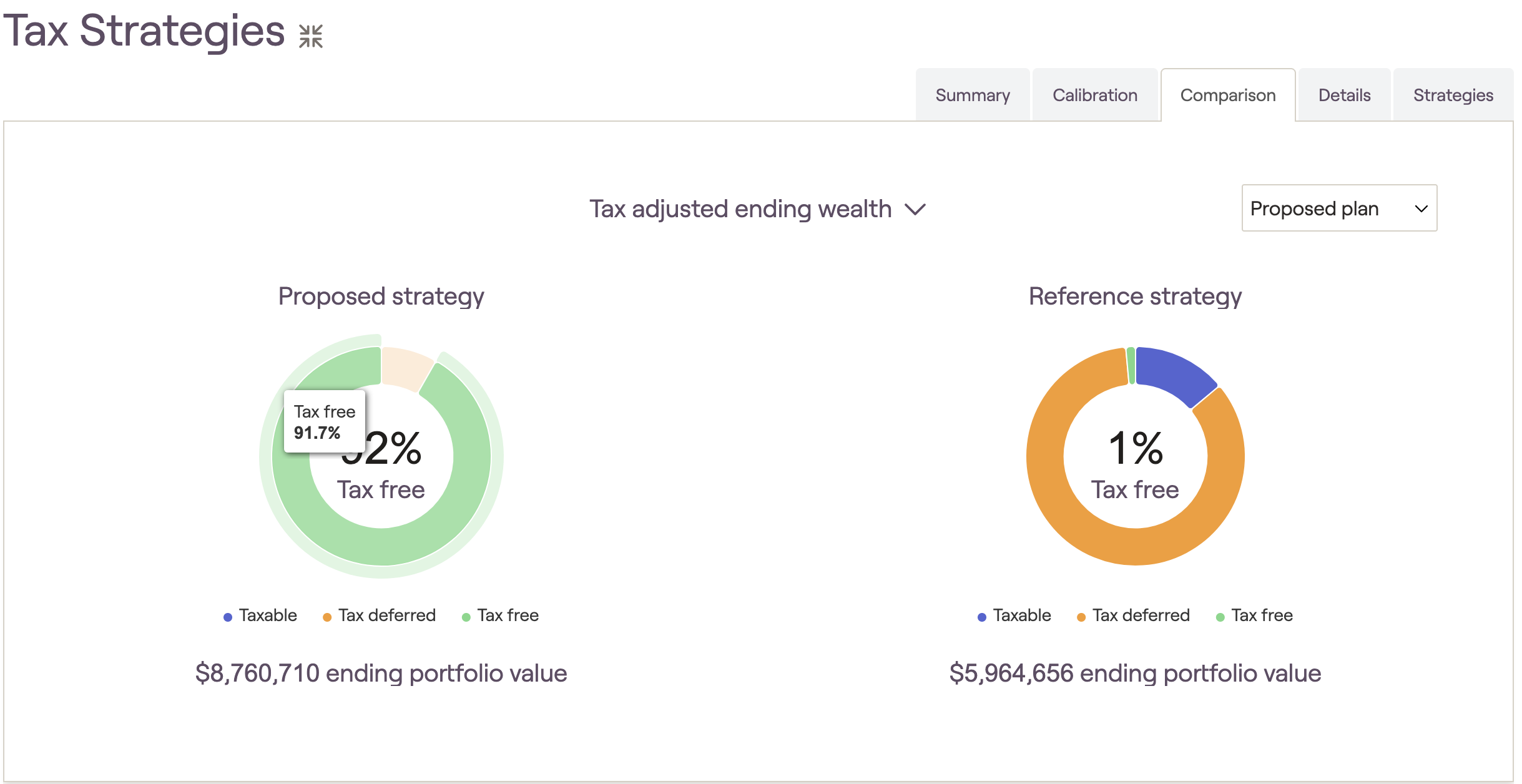Click the Proposed plan dropdown arrow
Image resolution: width=1522 pixels, height=784 pixels.
(x=1421, y=208)
